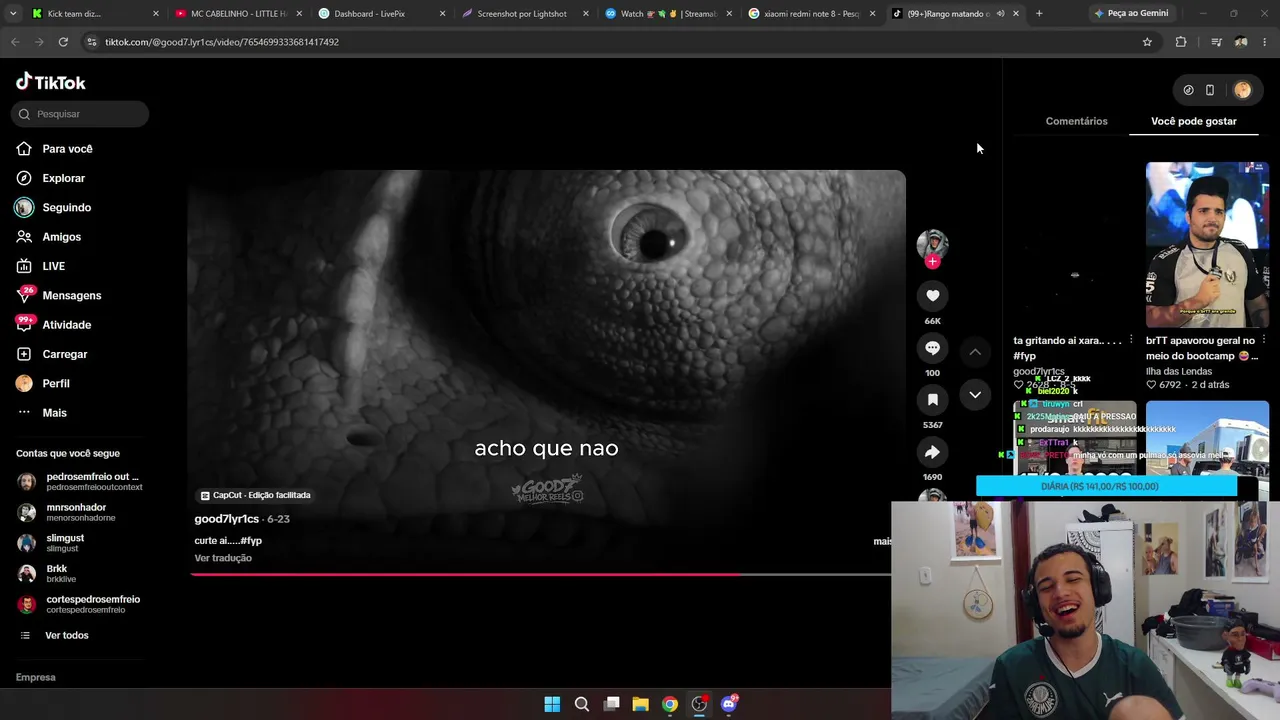Go to Explorar in the sidebar
This screenshot has width=1280, height=720.
[x=63, y=178]
